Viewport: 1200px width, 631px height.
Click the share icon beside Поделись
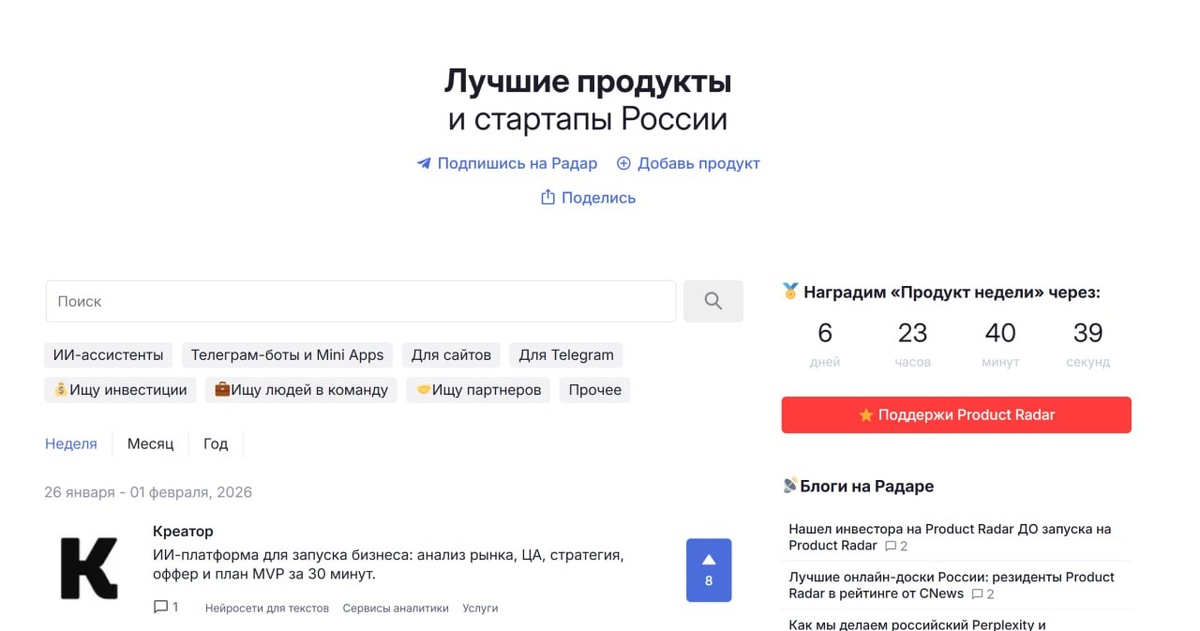pos(548,197)
